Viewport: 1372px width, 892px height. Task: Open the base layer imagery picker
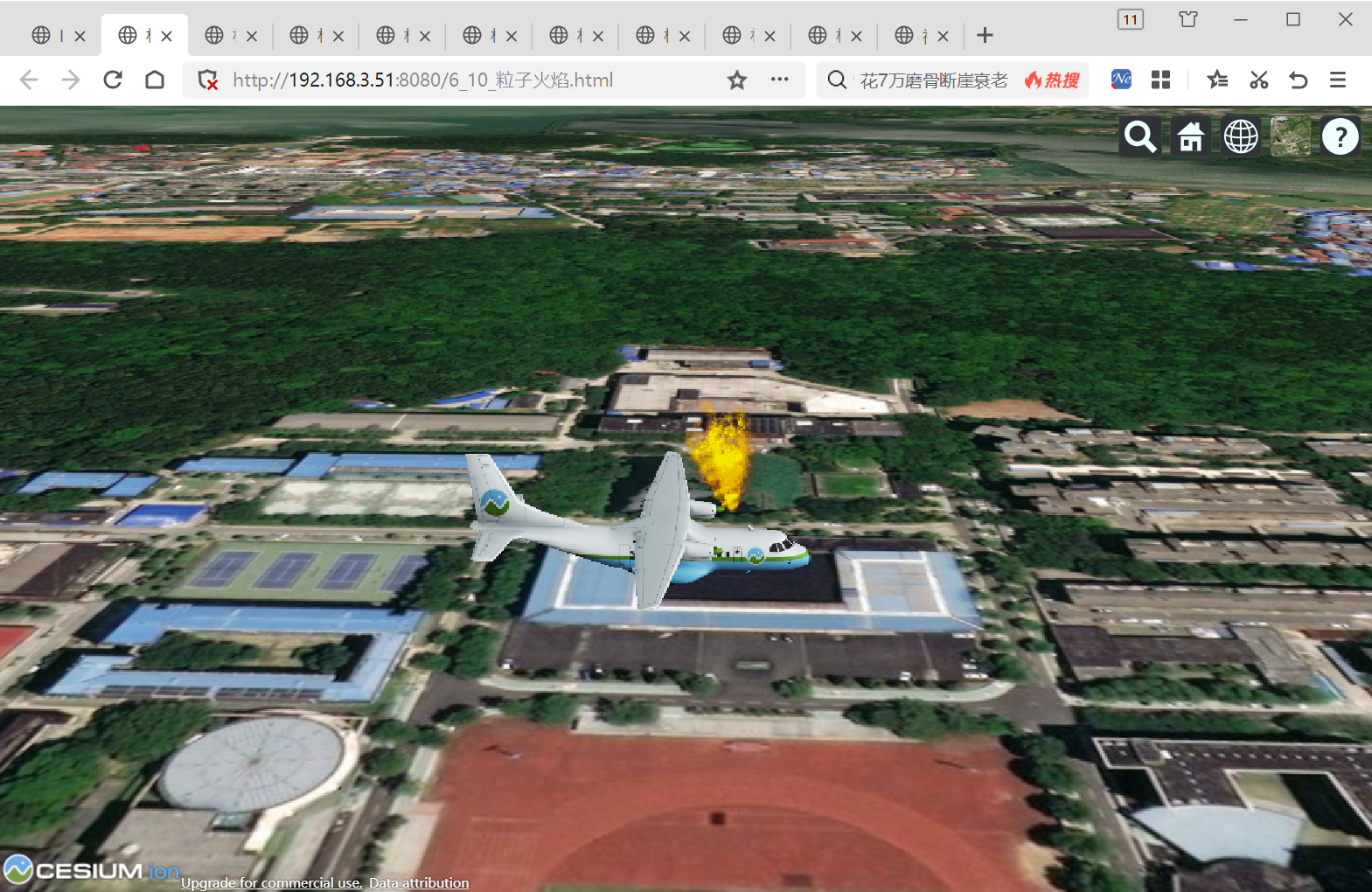tap(1291, 136)
